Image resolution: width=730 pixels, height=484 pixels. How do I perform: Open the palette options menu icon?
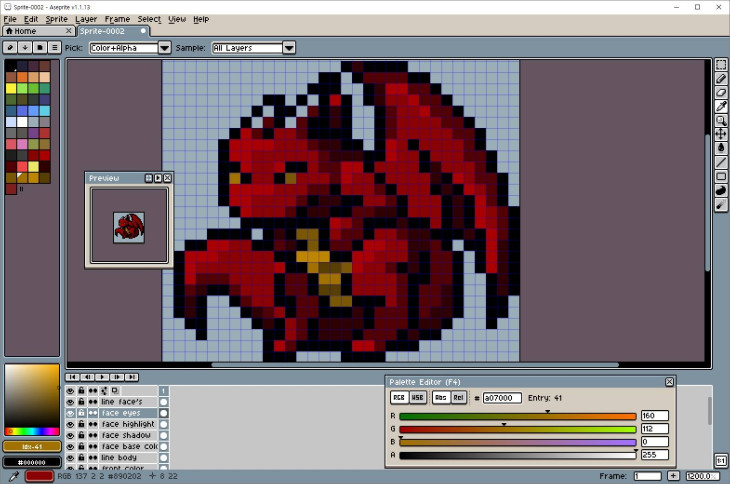coord(54,47)
